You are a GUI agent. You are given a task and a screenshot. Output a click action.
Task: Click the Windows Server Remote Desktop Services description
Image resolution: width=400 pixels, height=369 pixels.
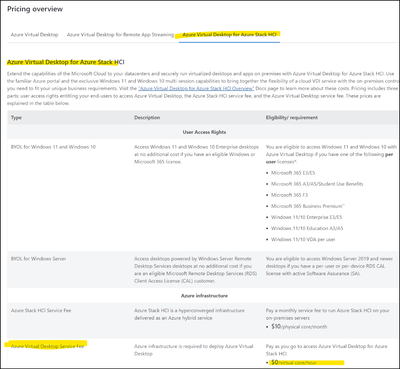196,270
